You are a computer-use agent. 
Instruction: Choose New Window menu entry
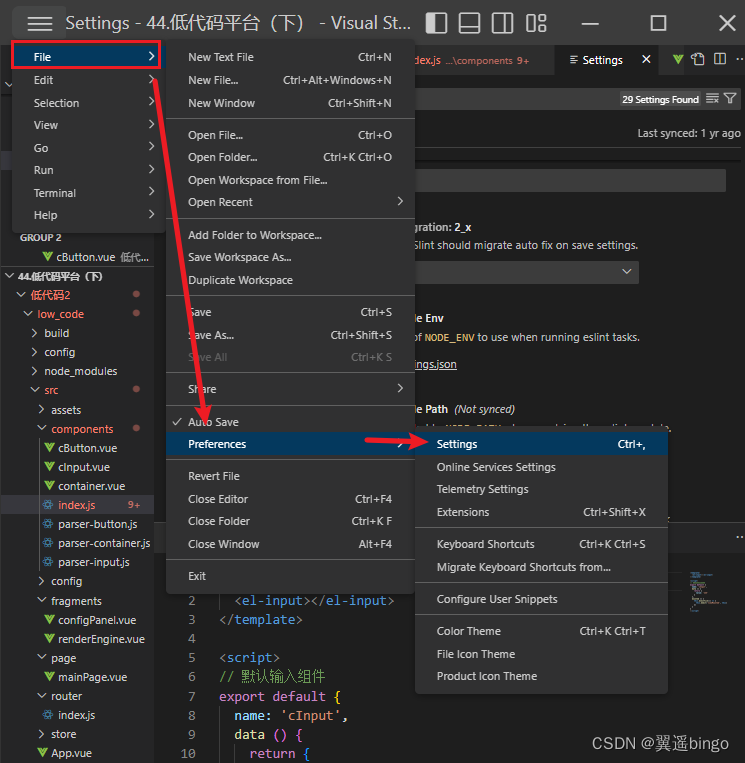290,103
